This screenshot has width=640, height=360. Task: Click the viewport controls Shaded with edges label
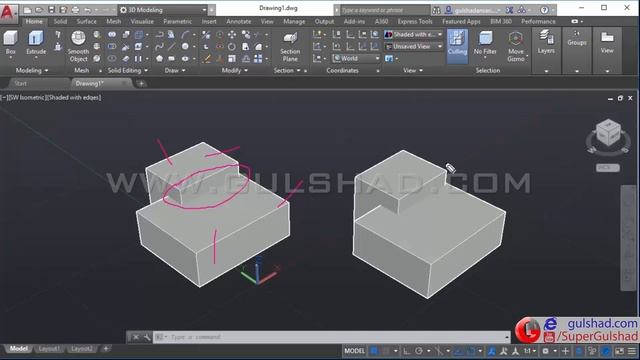tap(73, 98)
